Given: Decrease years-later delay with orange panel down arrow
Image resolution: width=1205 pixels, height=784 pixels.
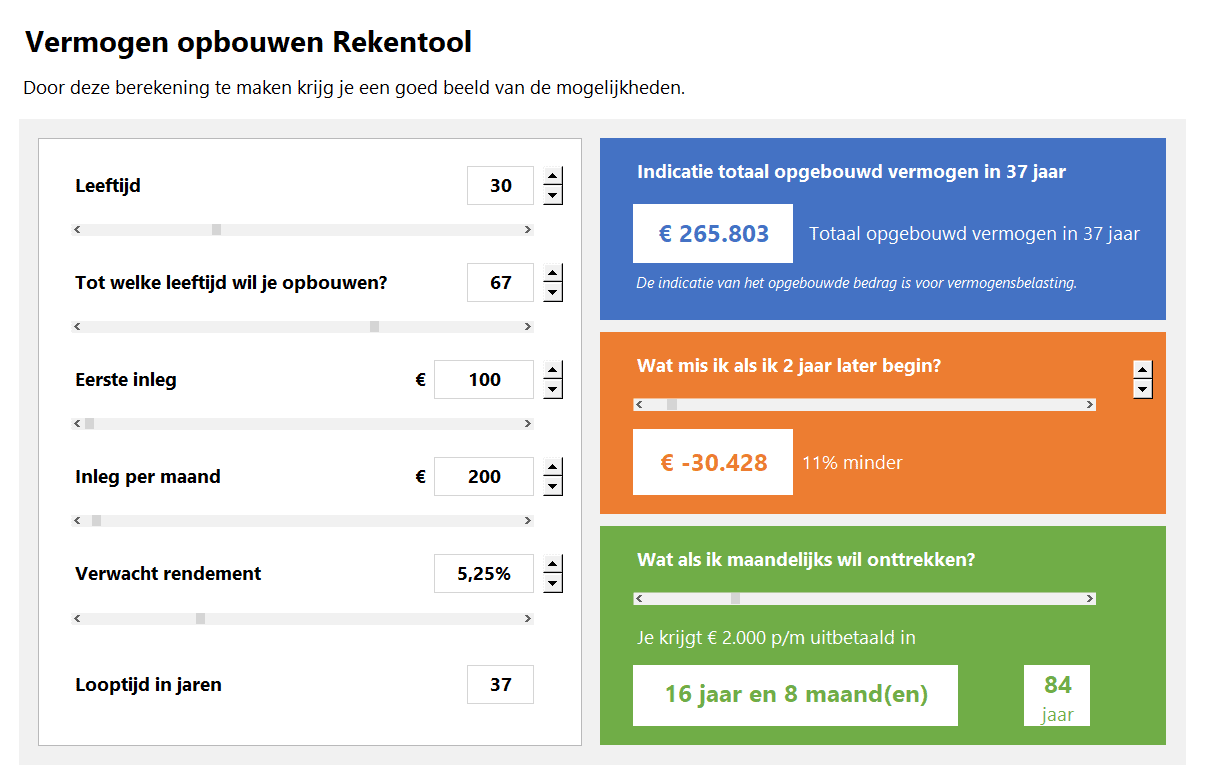Looking at the screenshot, I should pos(1142,389).
